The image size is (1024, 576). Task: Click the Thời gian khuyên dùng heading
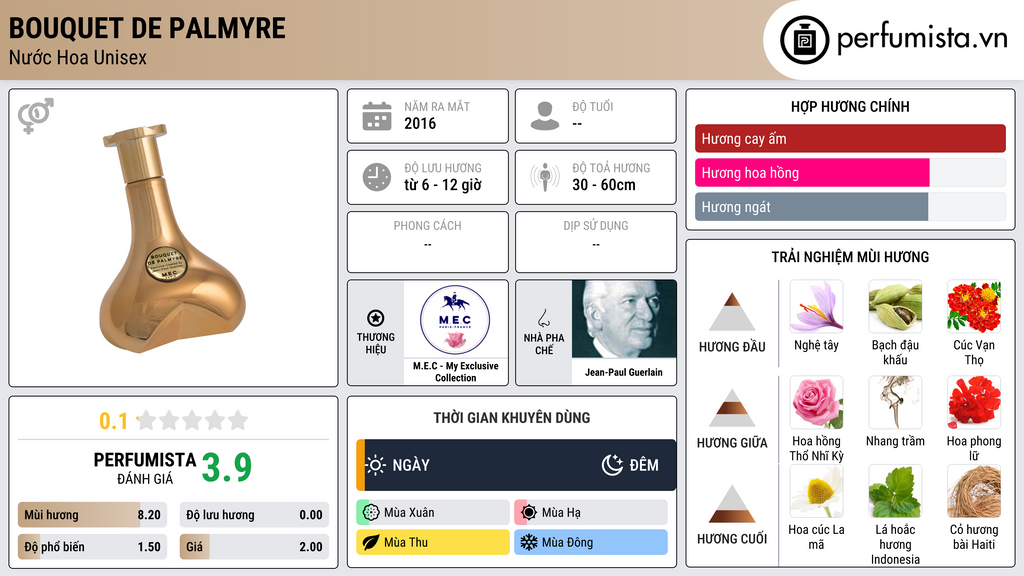click(x=512, y=417)
